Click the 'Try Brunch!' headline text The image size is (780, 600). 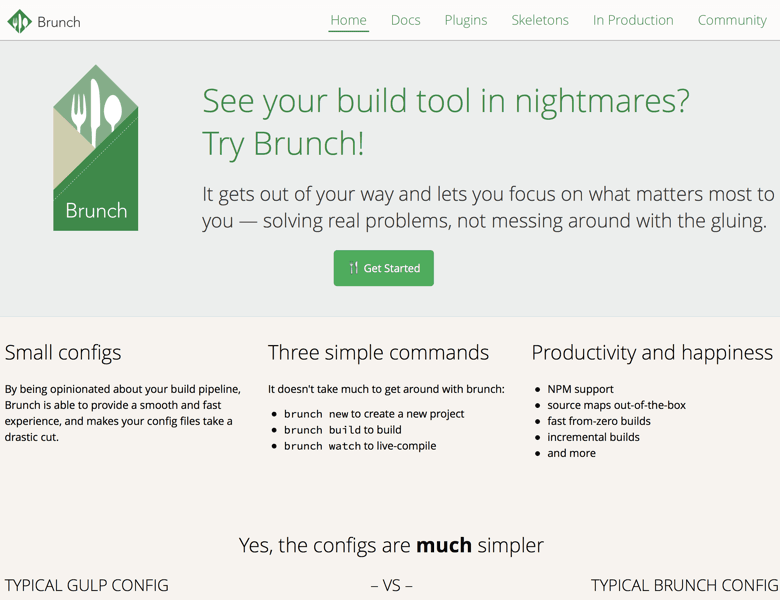click(x=283, y=144)
